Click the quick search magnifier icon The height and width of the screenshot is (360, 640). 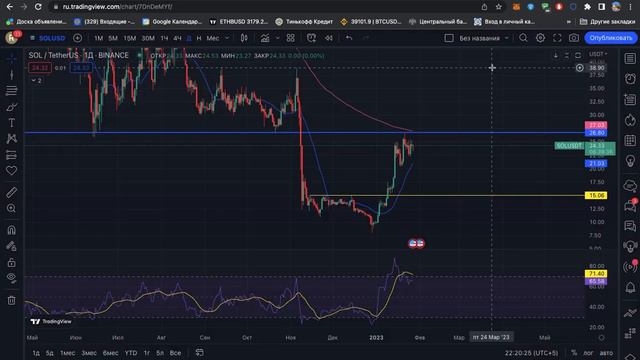tap(523, 38)
